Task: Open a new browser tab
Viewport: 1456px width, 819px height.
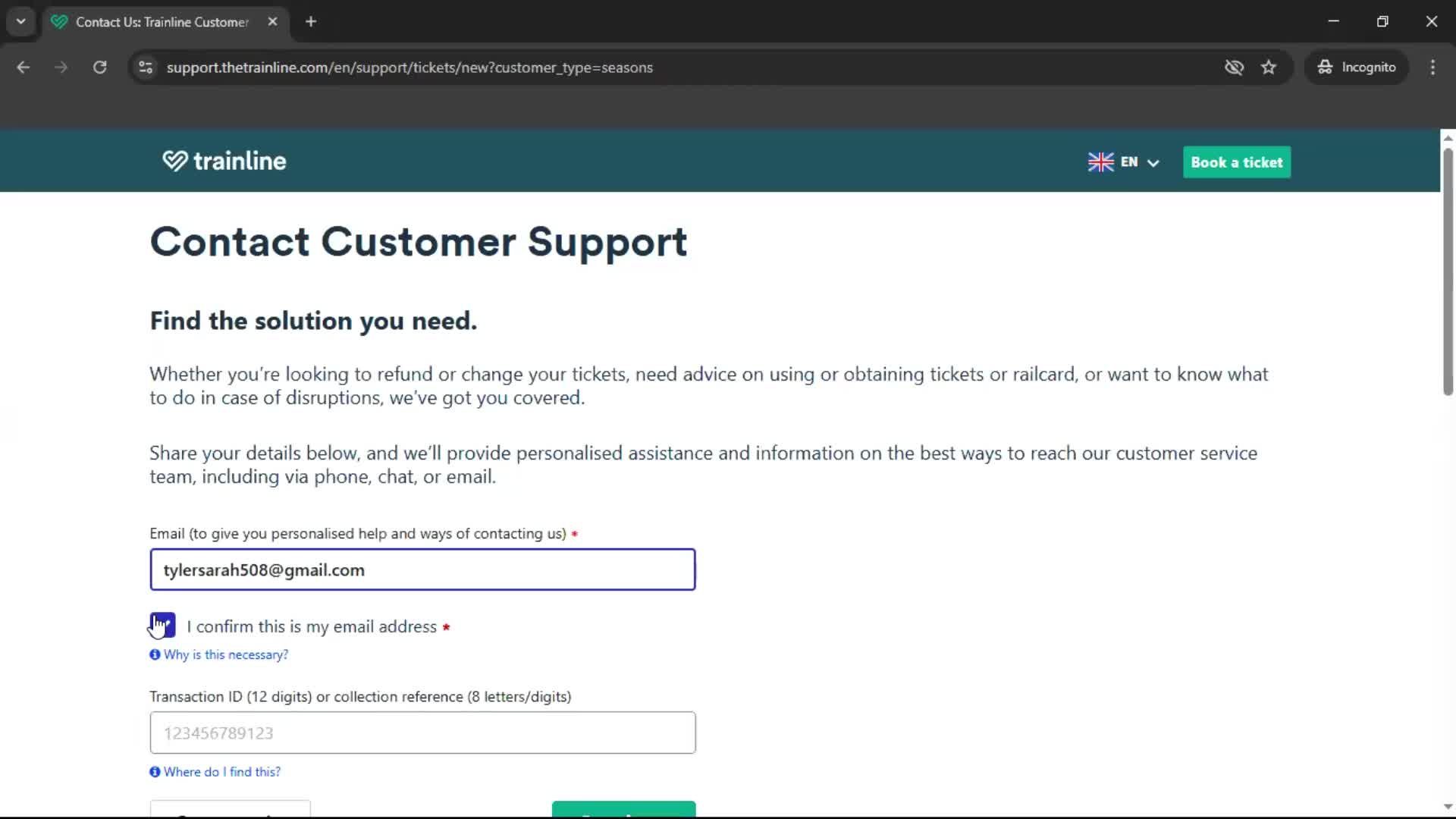Action: point(311,21)
